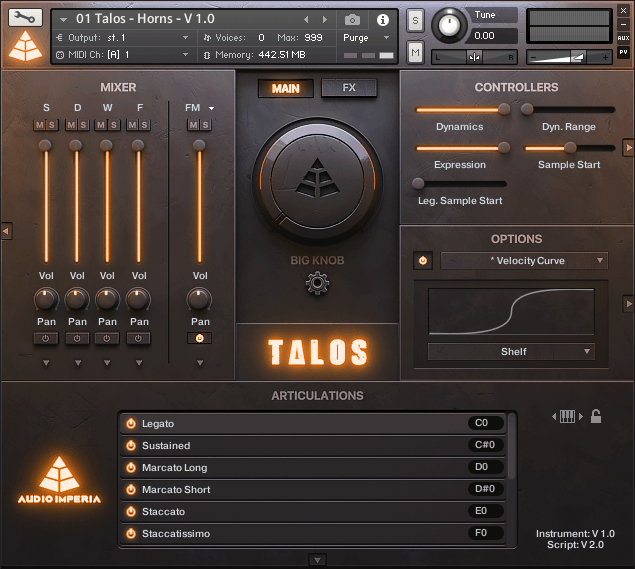Click the keyboard keyswitch icon in Articulations
Screen dimensions: 635x569
click(567, 416)
